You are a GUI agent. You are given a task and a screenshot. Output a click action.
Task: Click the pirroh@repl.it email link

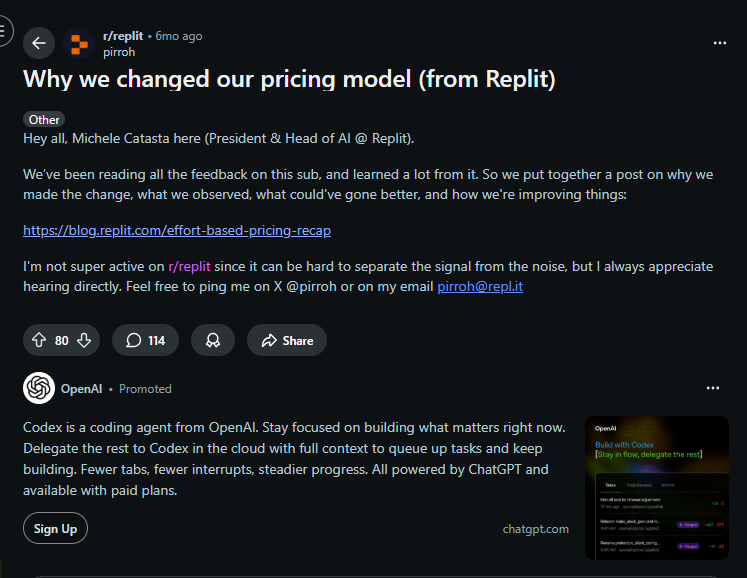(480, 286)
